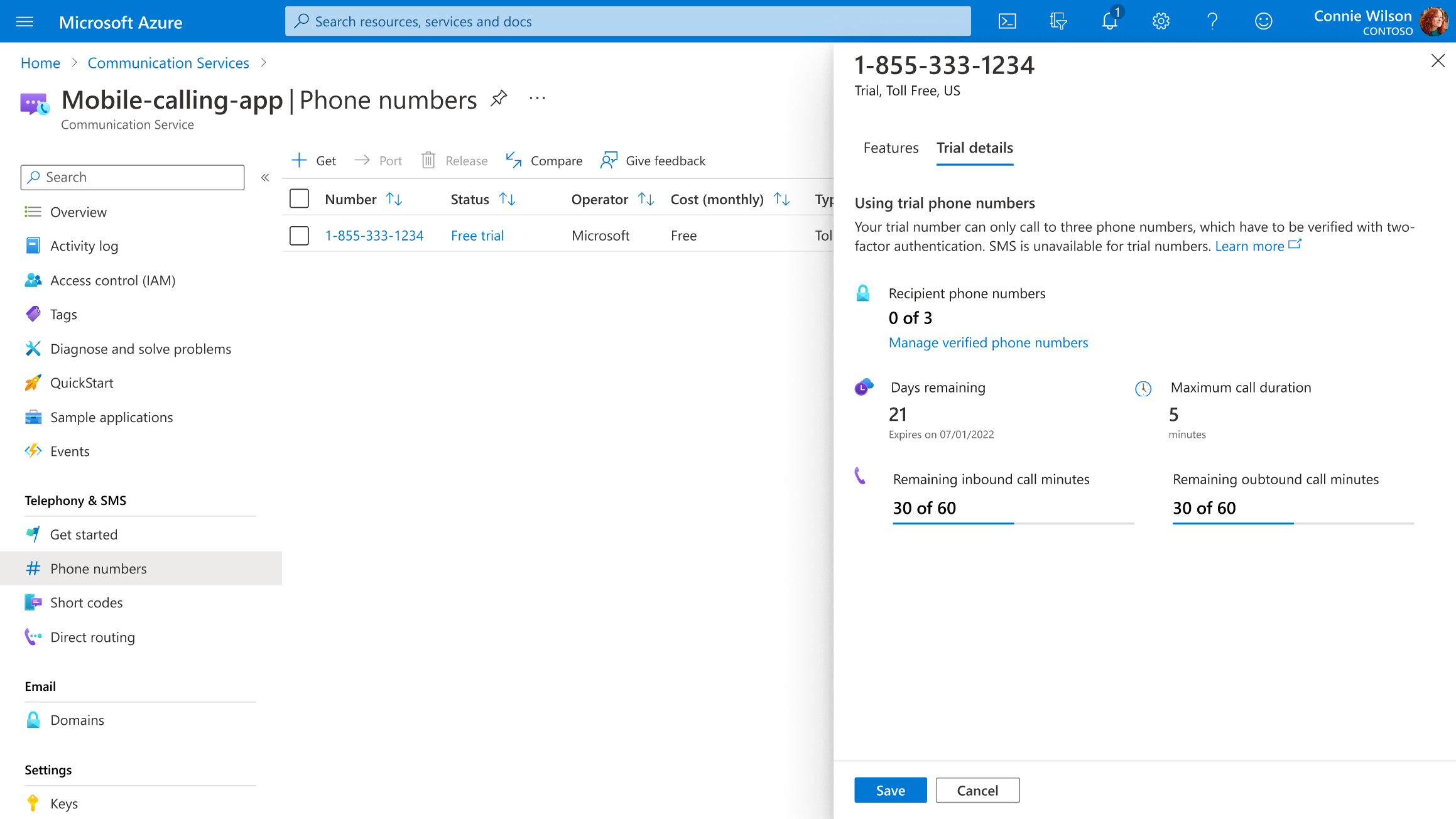This screenshot has height=819, width=1456.
Task: Switch to the Features tab
Action: tap(891, 148)
